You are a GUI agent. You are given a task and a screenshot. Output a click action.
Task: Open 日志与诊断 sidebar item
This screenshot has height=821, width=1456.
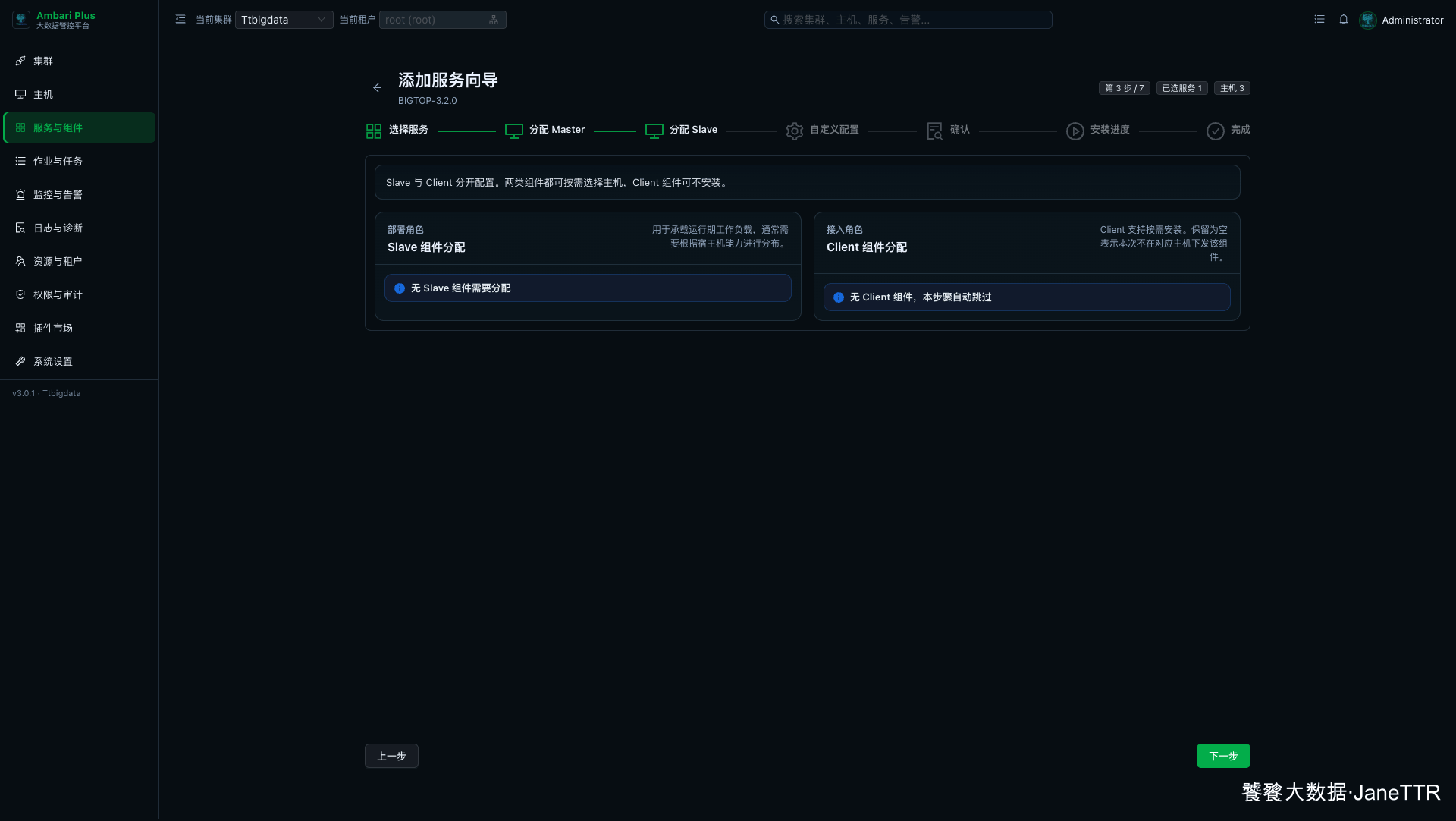(x=80, y=228)
